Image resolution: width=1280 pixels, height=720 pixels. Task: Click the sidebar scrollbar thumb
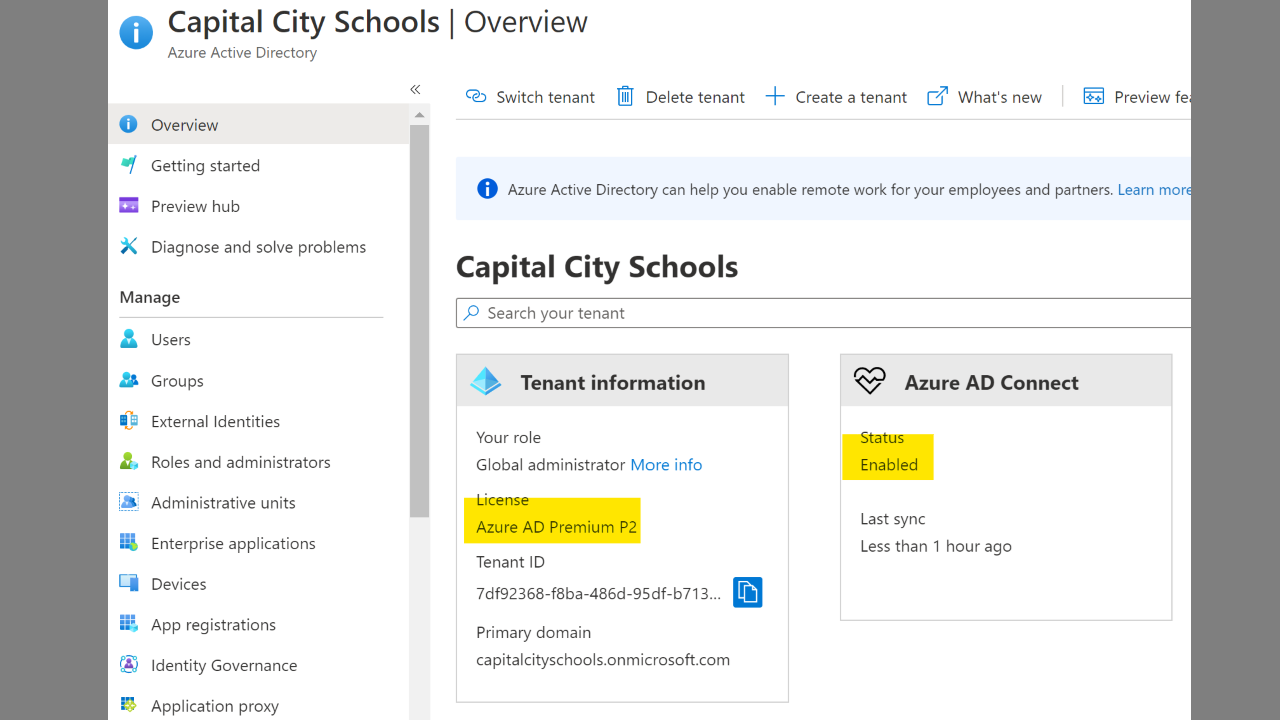(419, 320)
